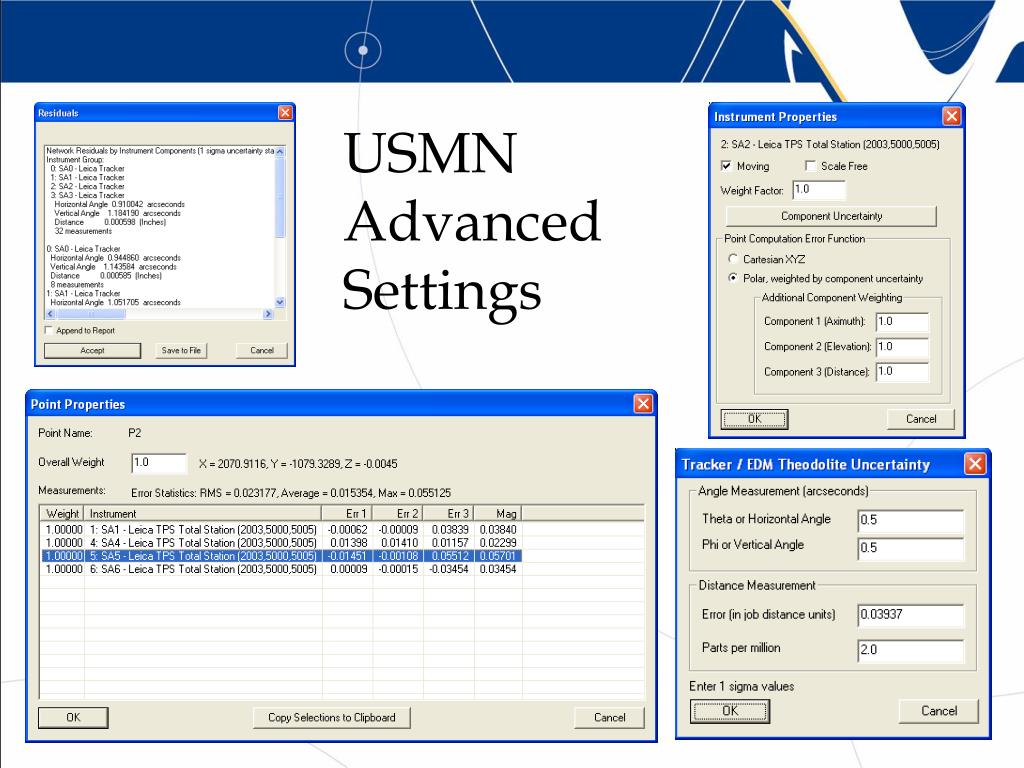Click the Overall Weight input field
Viewport: 1024px width, 768px height.
(x=159, y=463)
